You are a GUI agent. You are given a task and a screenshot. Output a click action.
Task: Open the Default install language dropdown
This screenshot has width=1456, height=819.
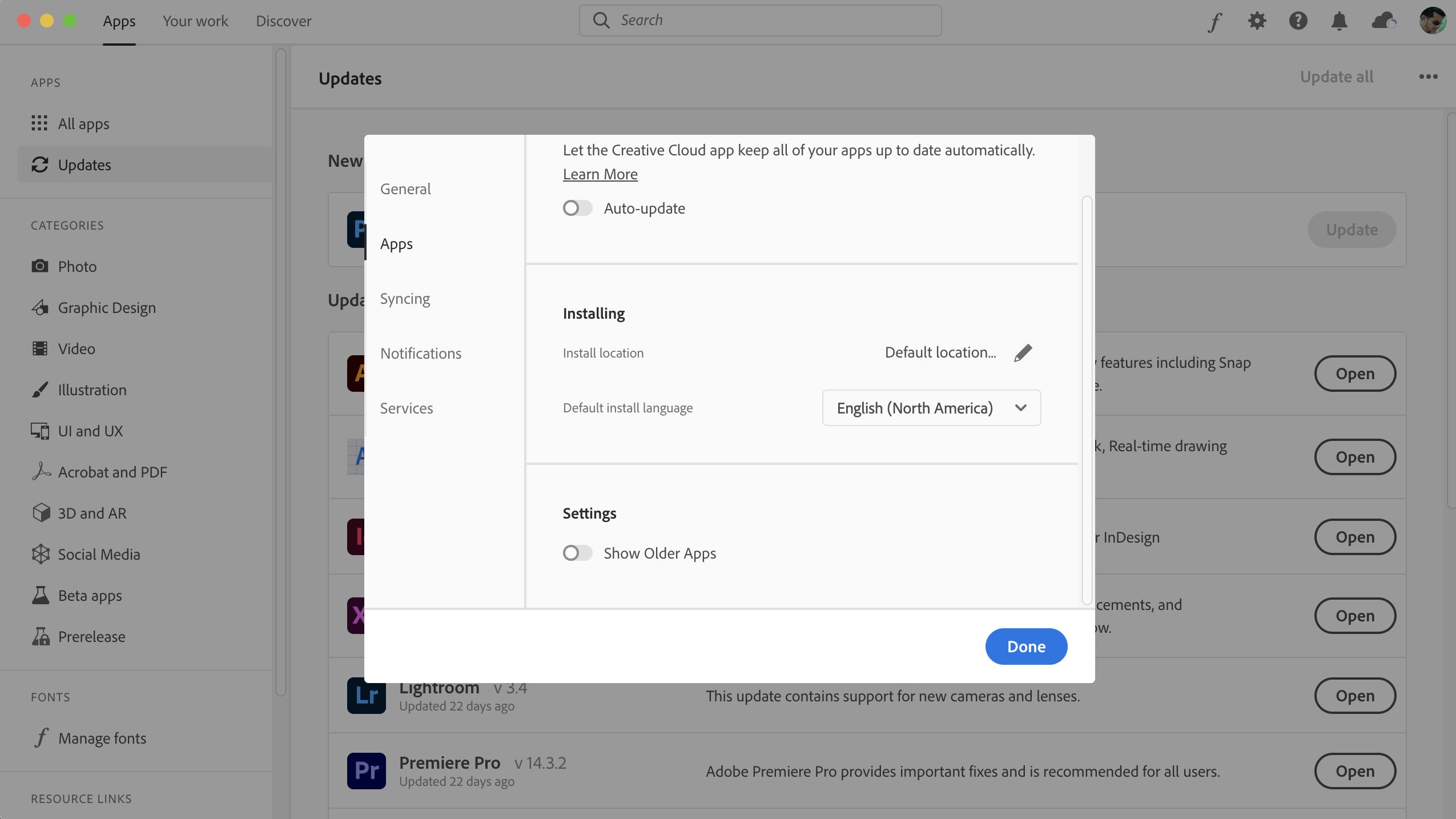(930, 407)
